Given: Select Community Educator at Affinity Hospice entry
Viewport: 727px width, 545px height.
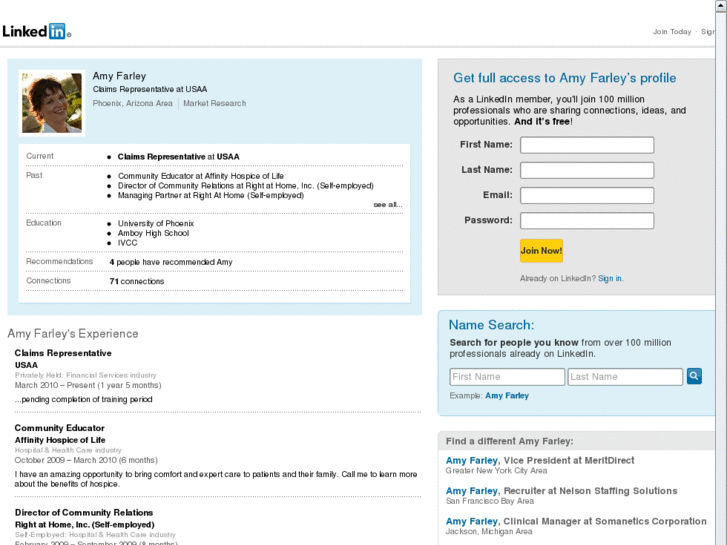Looking at the screenshot, I should pyautogui.click(x=201, y=176).
